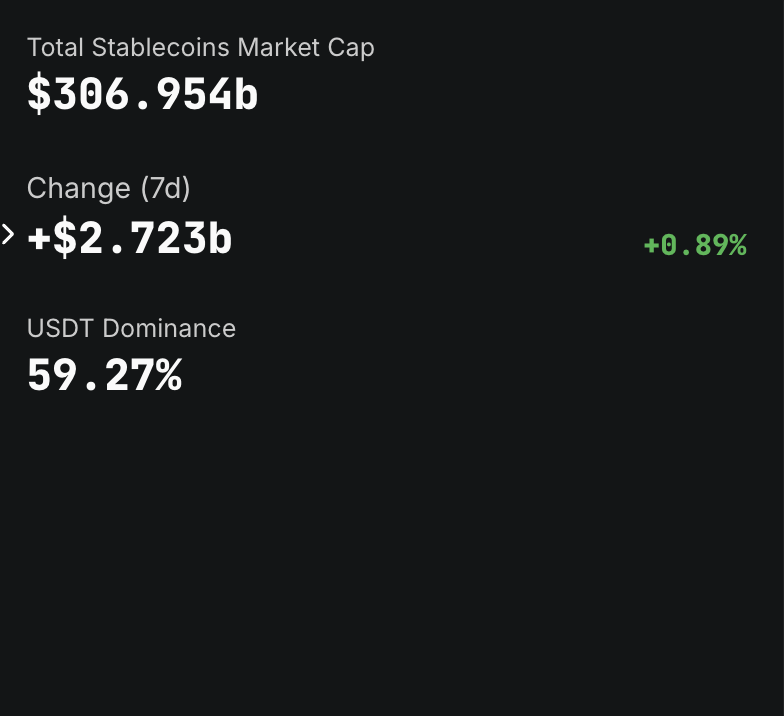784x716 pixels.
Task: Select the 59.27% dominance value
Action: pyautogui.click(x=104, y=376)
